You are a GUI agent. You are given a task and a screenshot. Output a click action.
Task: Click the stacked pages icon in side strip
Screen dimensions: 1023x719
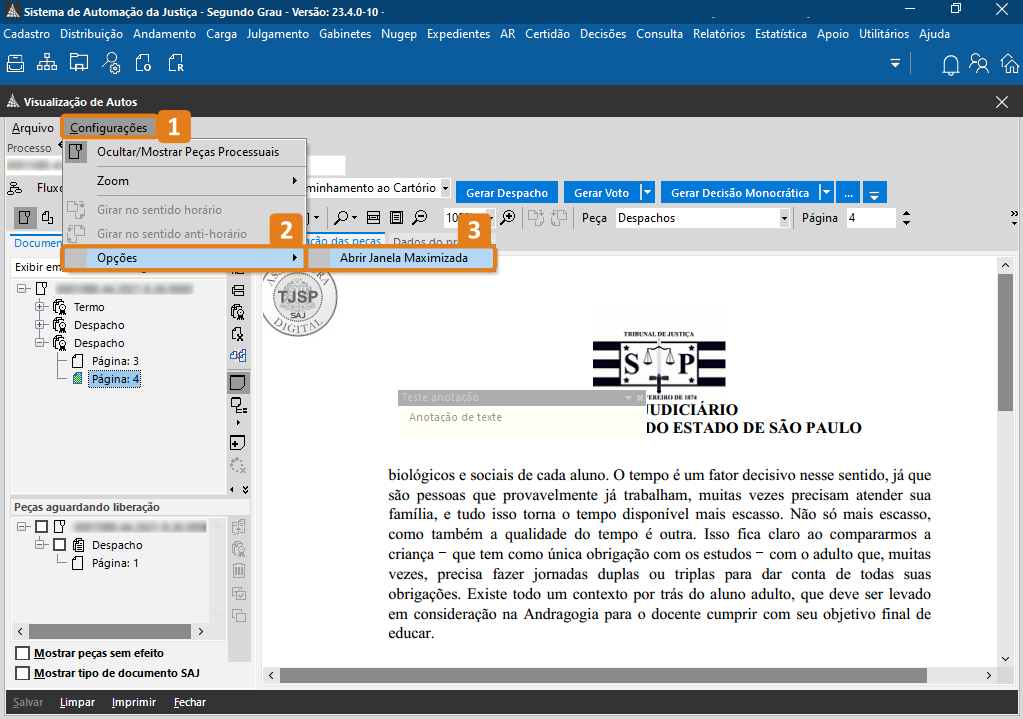point(238,290)
